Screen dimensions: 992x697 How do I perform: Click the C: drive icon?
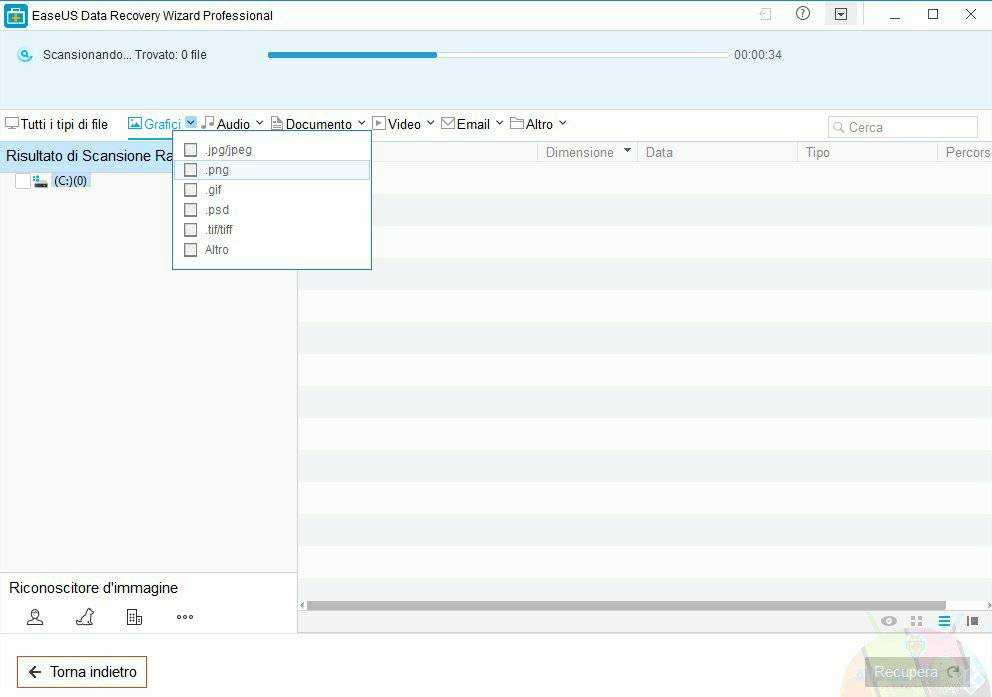[x=40, y=181]
